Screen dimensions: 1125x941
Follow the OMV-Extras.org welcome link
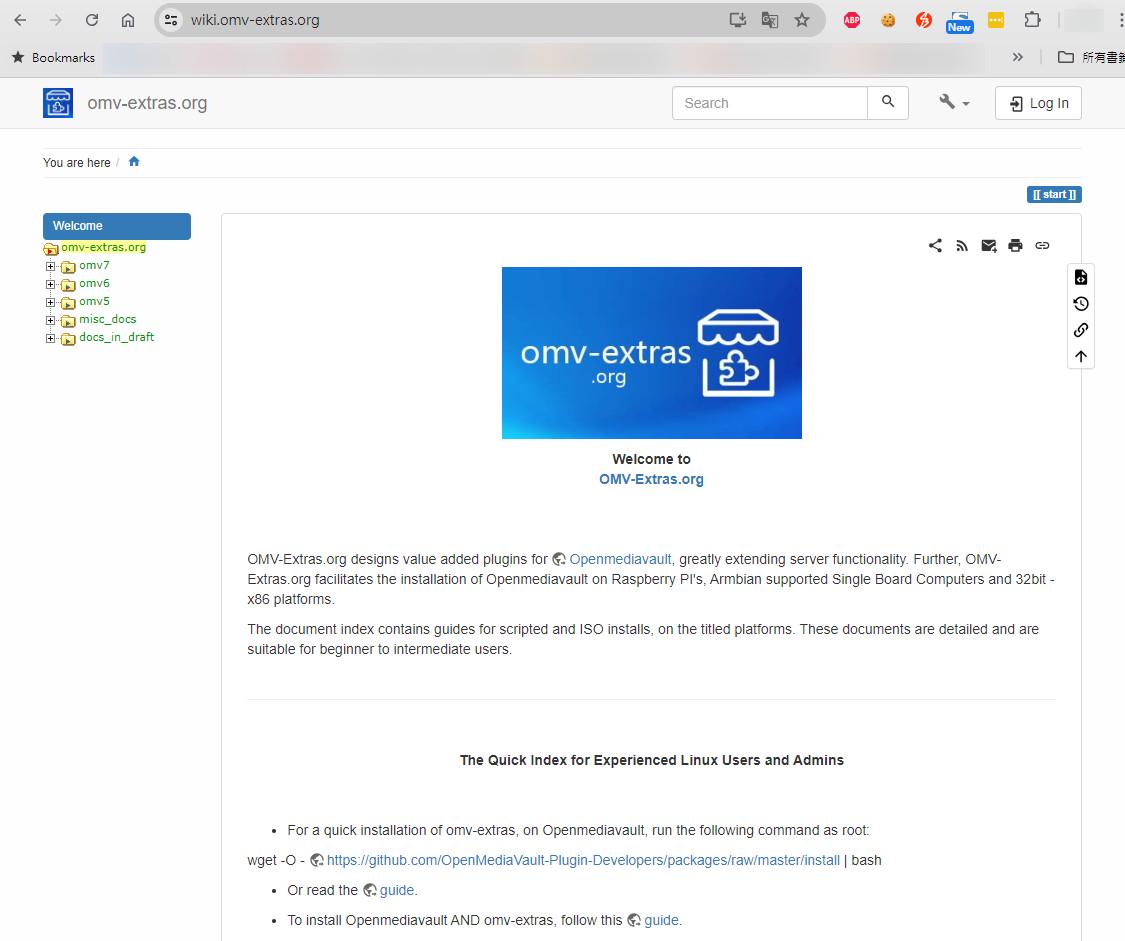click(651, 479)
